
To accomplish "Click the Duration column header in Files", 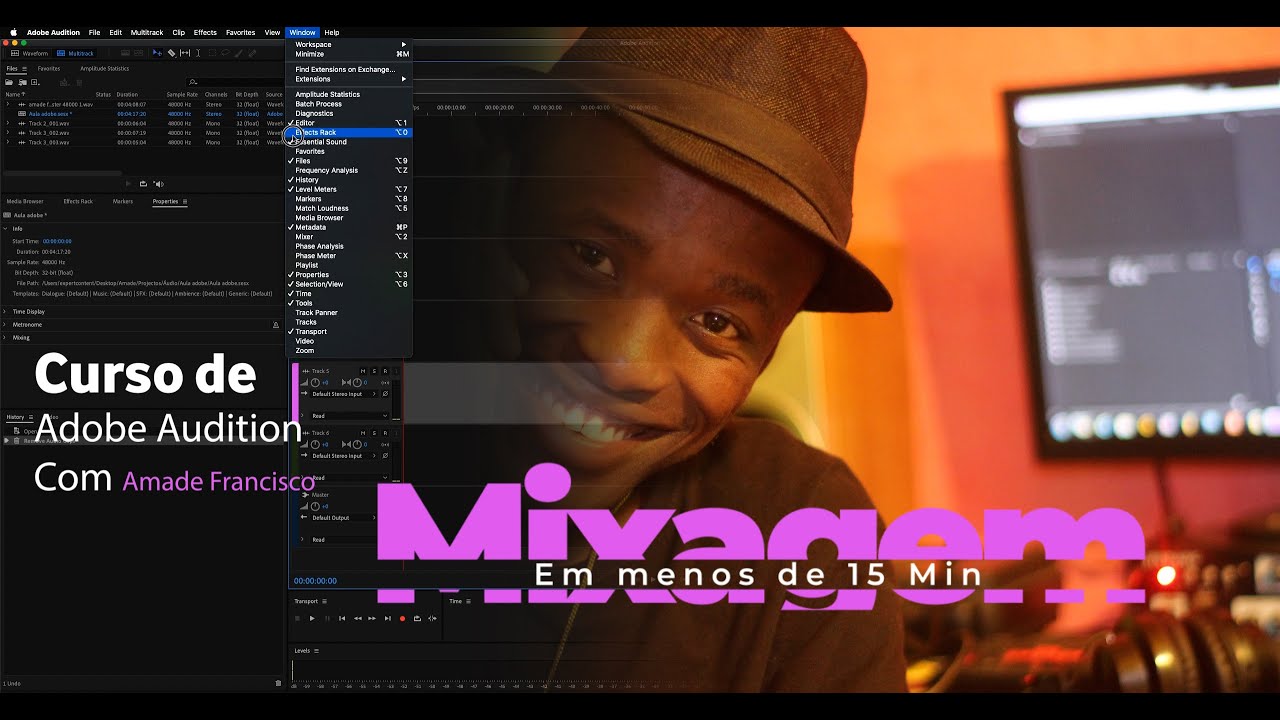I will click(127, 94).
